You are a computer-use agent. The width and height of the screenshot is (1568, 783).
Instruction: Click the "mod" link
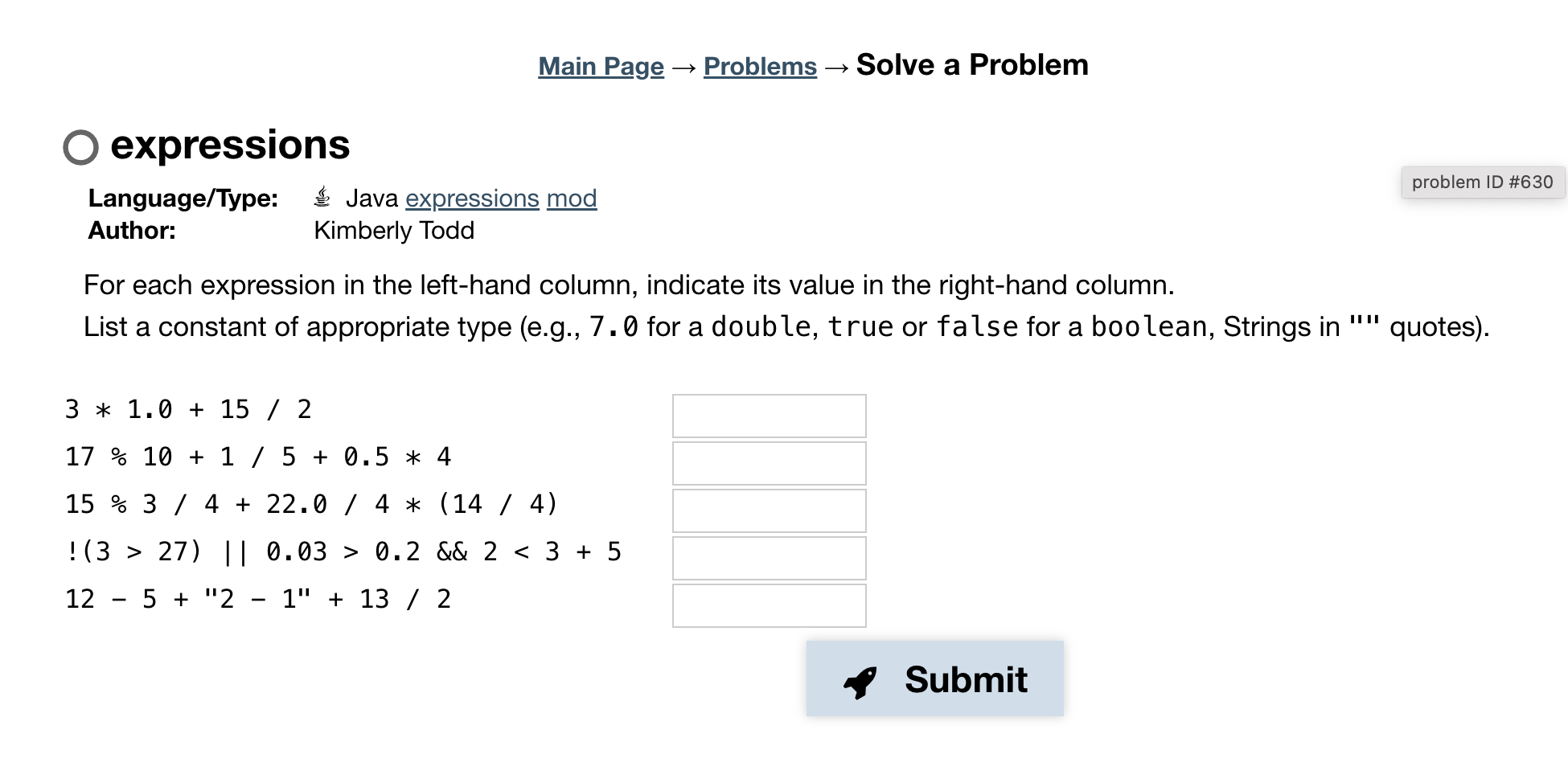(572, 198)
